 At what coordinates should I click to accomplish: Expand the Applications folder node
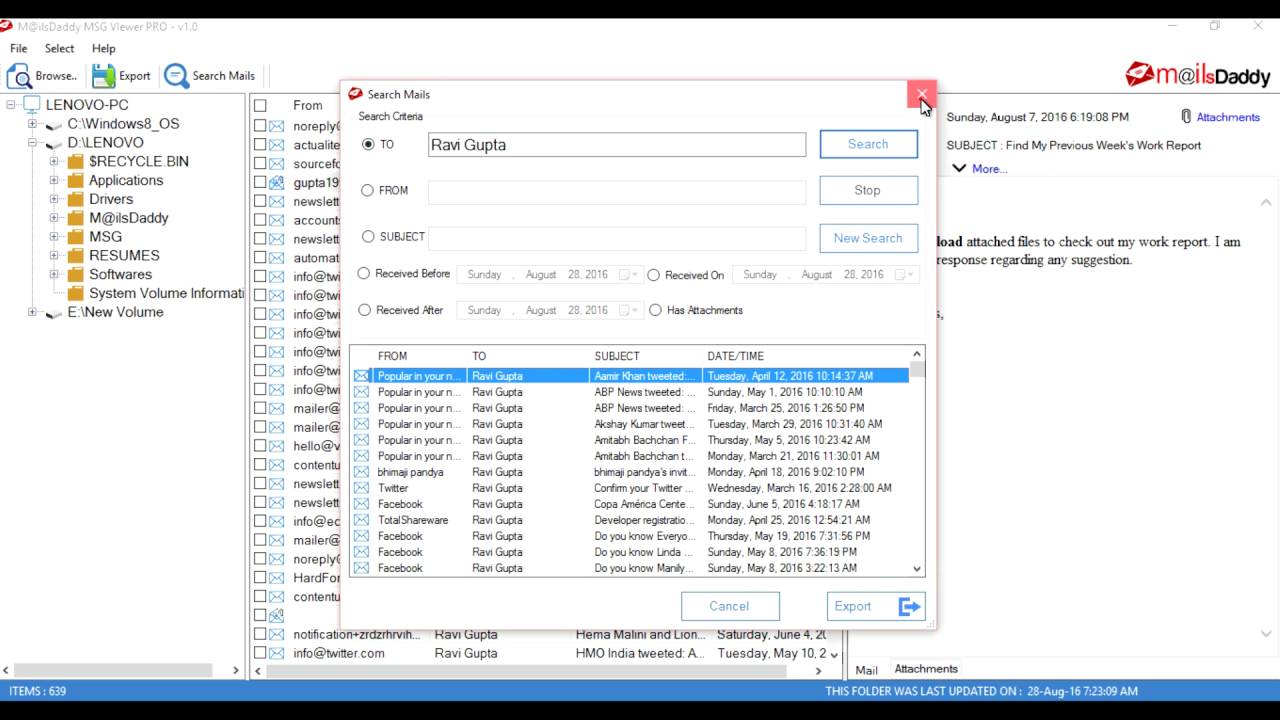(x=54, y=181)
